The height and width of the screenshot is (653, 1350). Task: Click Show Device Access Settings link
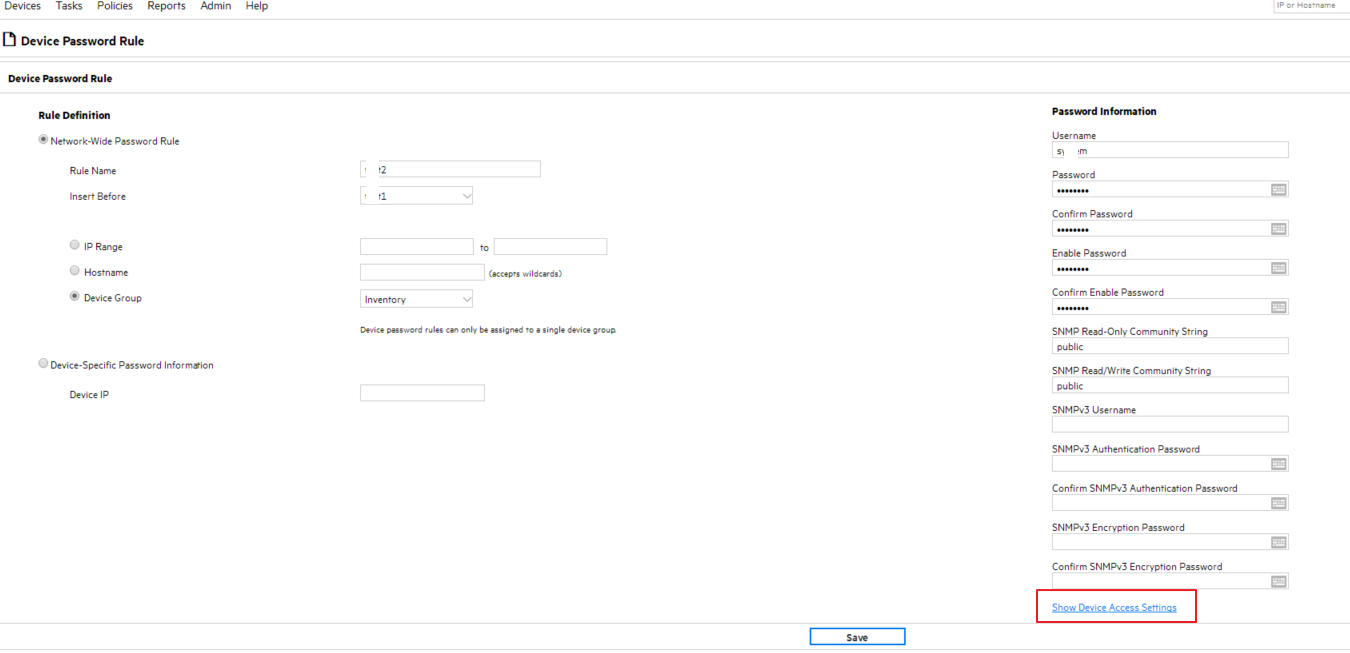1114,608
